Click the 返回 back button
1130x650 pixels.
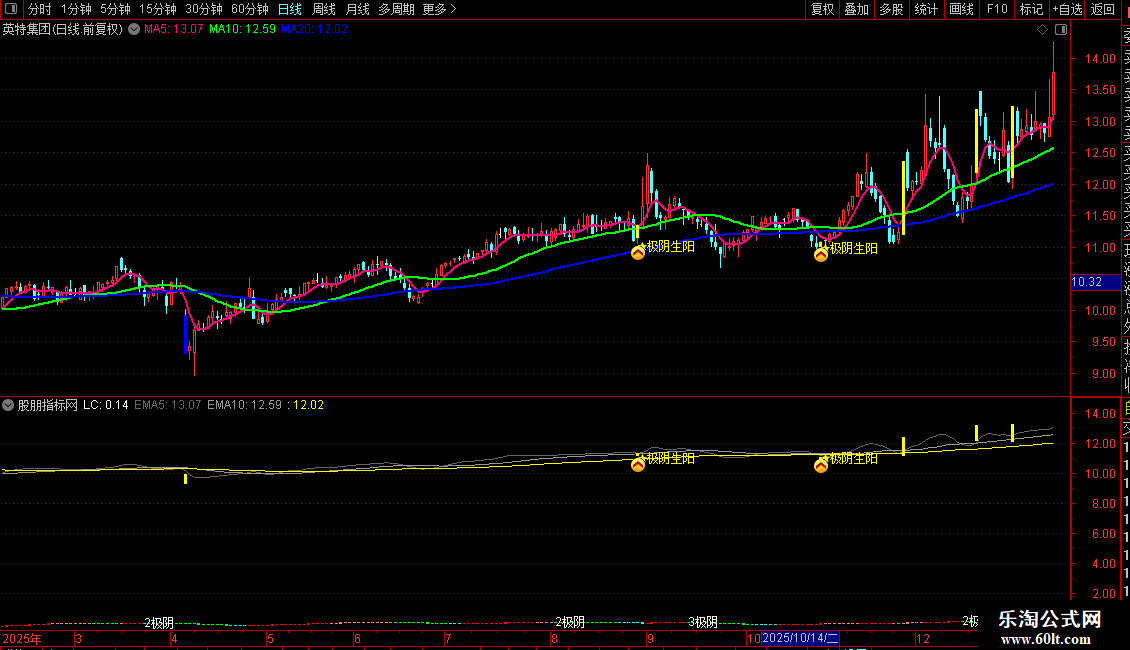(1103, 9)
